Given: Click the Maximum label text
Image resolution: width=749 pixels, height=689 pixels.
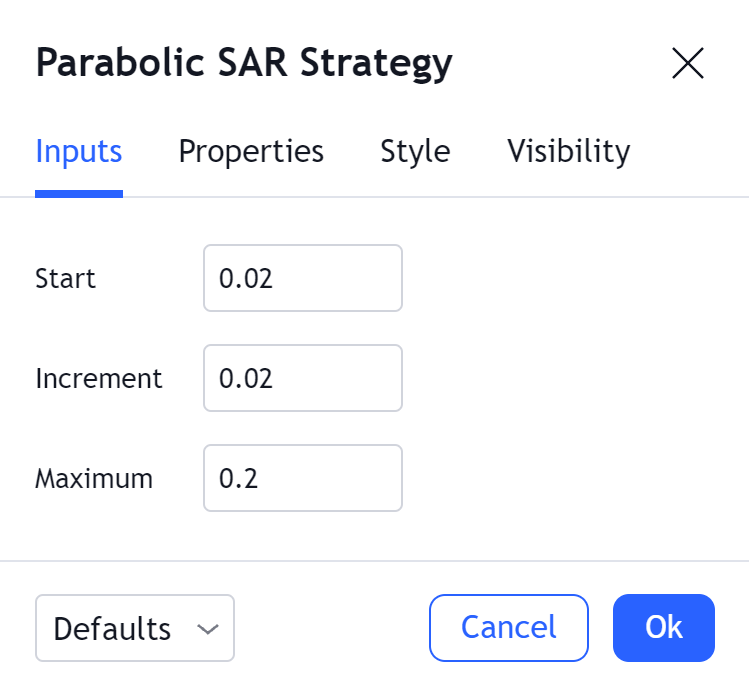Looking at the screenshot, I should (94, 478).
